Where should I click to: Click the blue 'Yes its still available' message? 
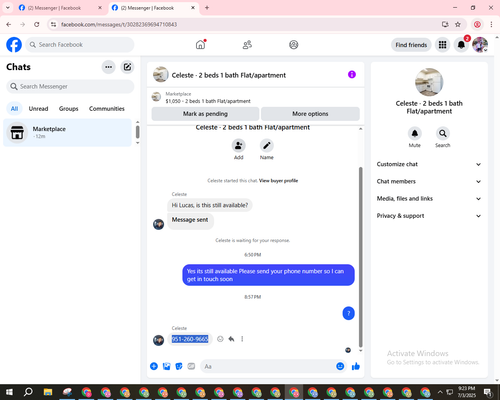pyautogui.click(x=268, y=275)
